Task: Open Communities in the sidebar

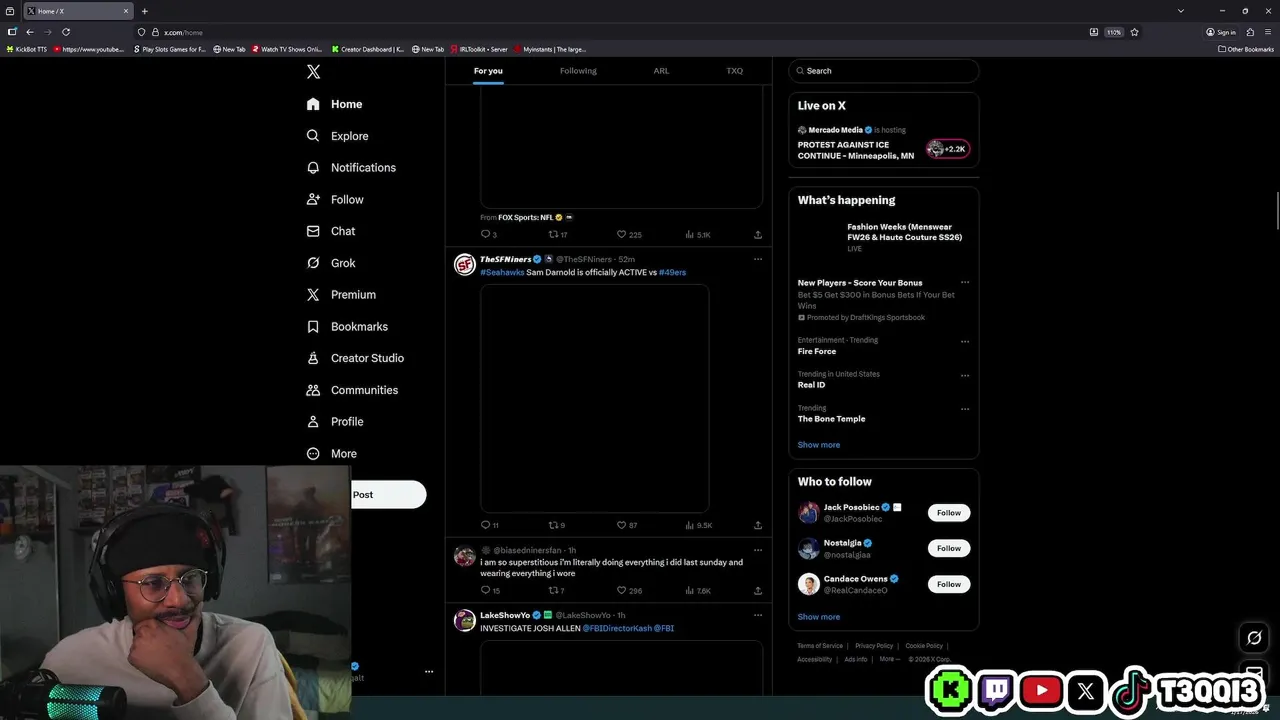Action: [x=351, y=390]
